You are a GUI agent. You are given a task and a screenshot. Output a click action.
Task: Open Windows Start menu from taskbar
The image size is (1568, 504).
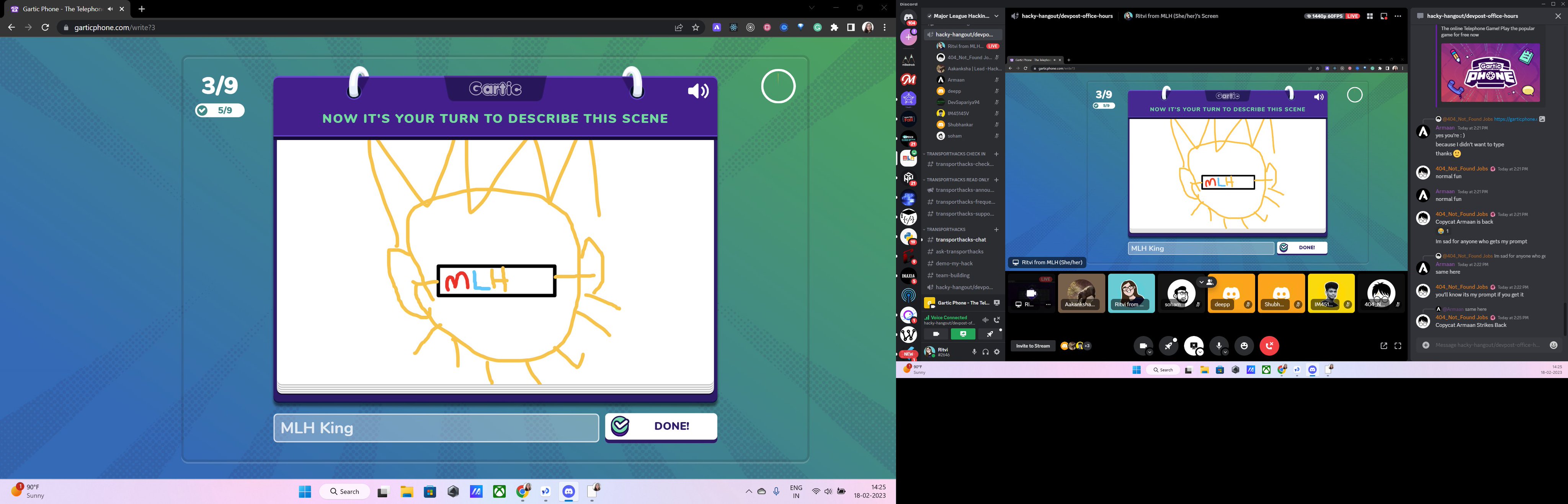(x=305, y=492)
